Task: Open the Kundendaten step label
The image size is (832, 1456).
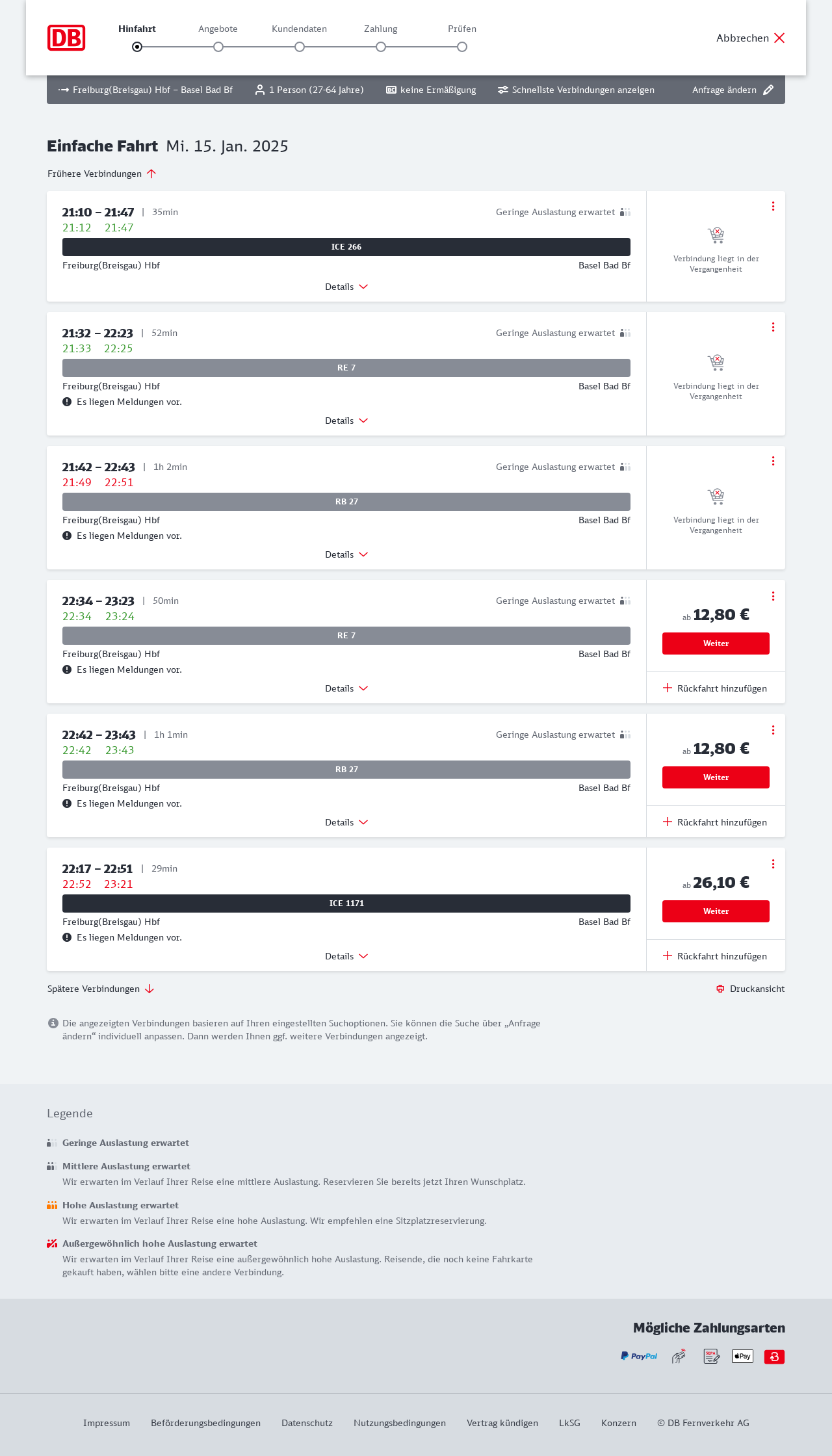Action: click(x=299, y=29)
